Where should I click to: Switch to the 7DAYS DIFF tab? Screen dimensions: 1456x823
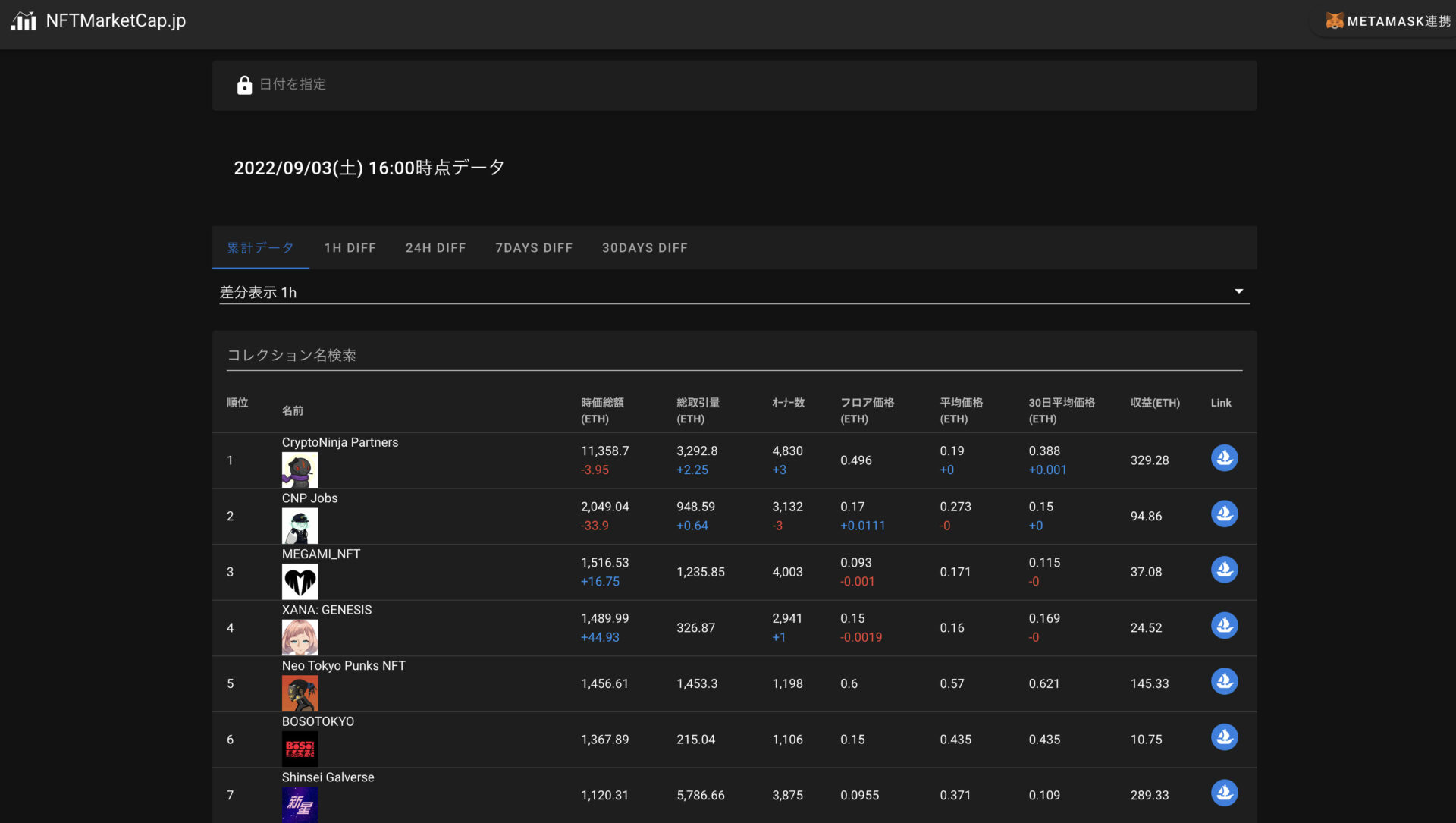click(x=534, y=248)
